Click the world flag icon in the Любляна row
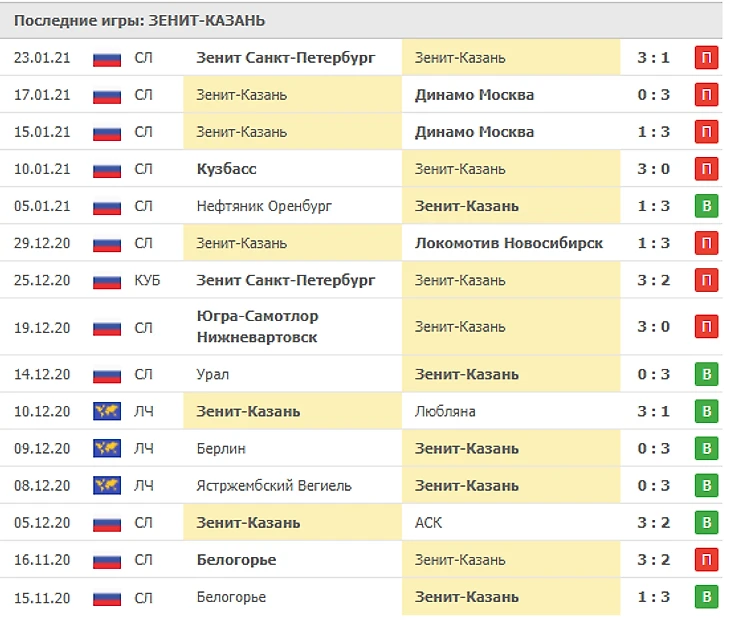 [x=107, y=411]
